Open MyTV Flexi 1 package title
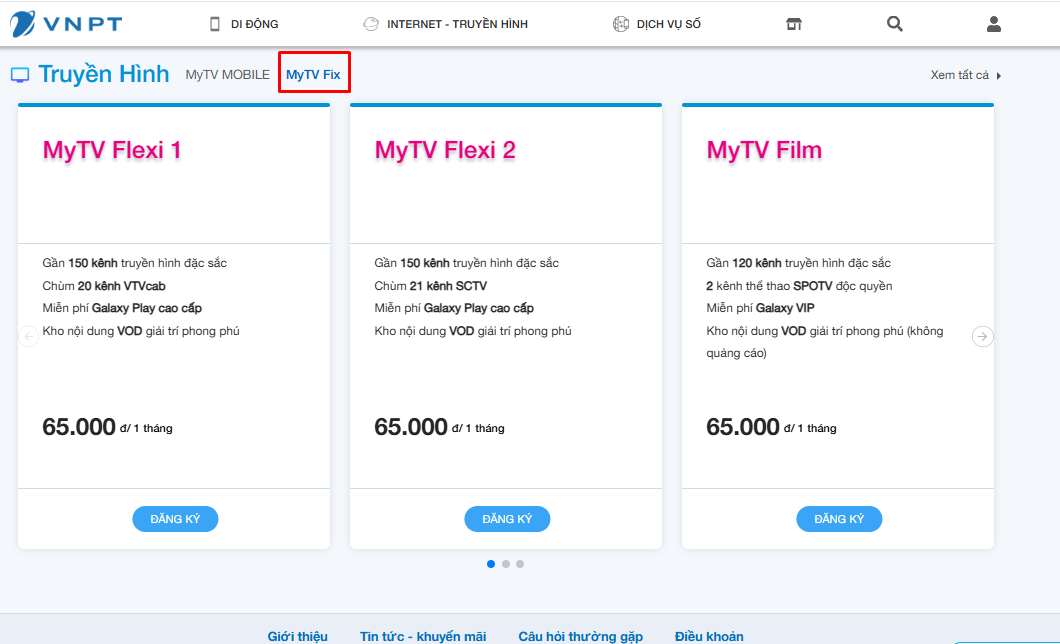The height and width of the screenshot is (644, 1060). [112, 149]
